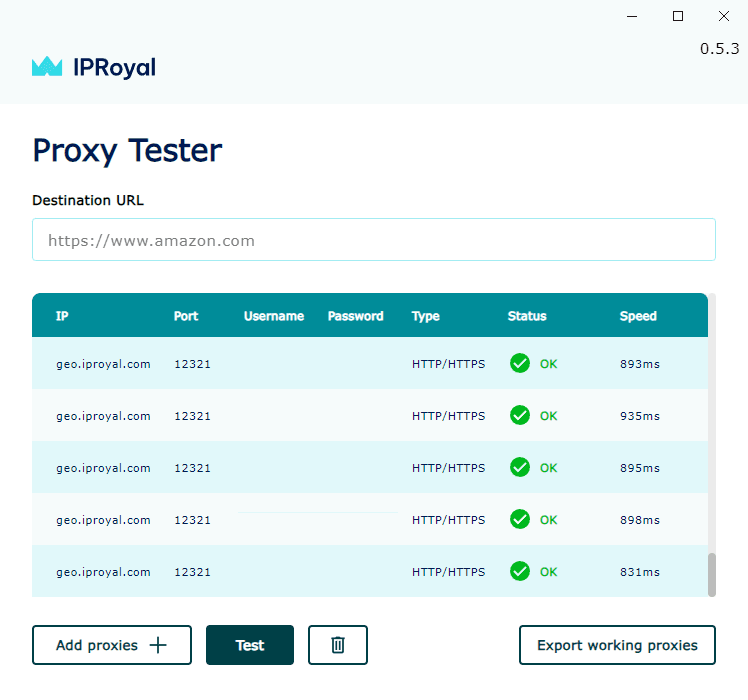Click the trash can delete icon
The width and height of the screenshot is (748, 700).
(338, 645)
